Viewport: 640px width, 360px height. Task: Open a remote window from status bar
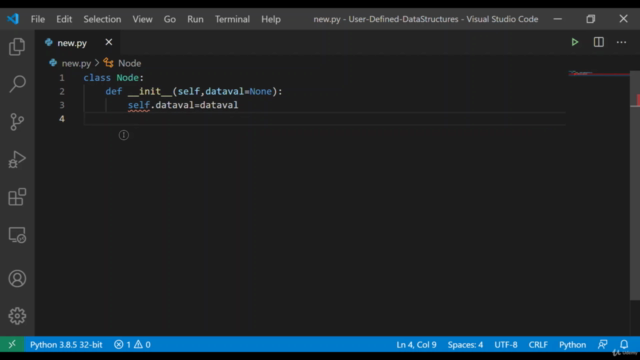pos(12,344)
